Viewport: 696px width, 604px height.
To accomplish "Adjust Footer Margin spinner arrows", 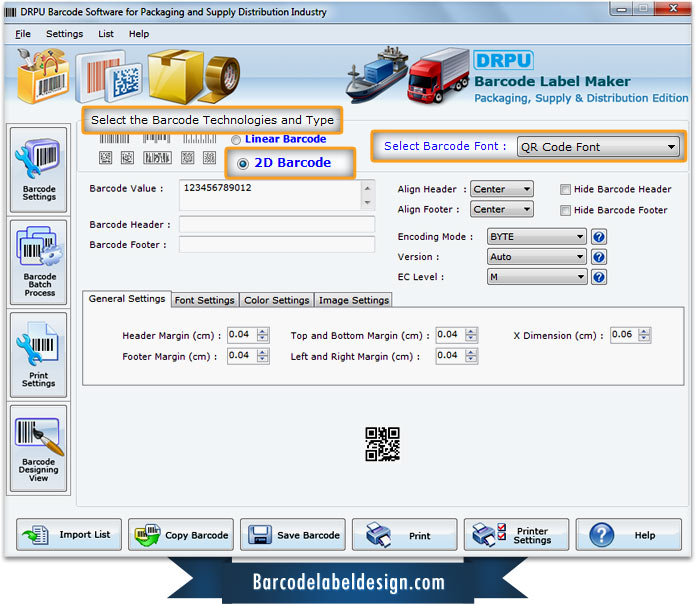I will click(x=263, y=355).
